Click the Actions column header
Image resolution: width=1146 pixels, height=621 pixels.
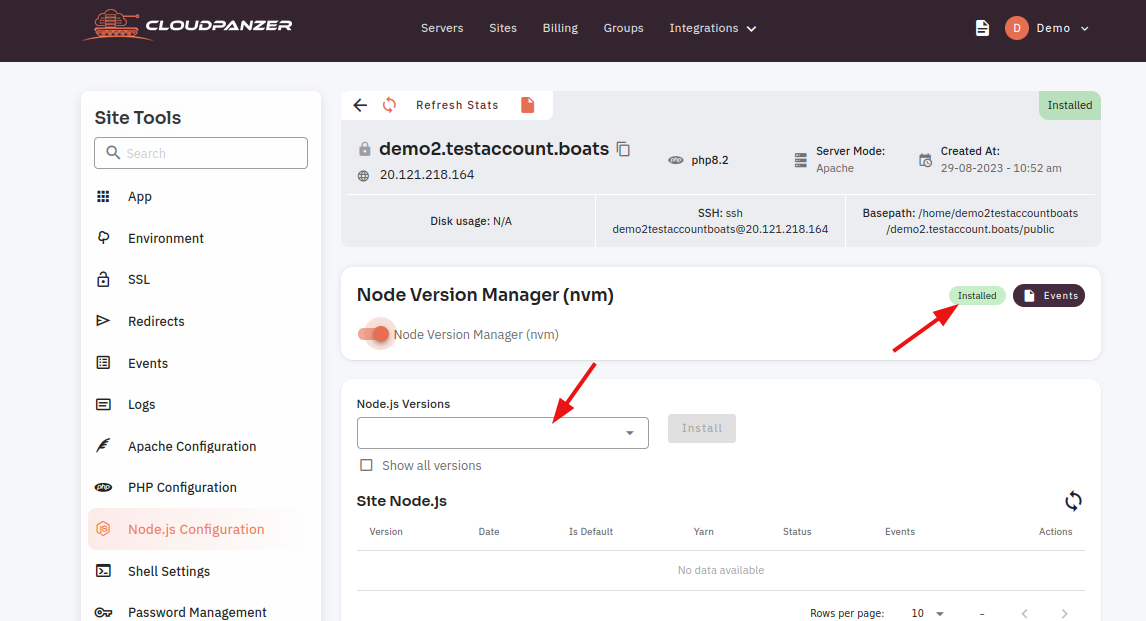point(1055,532)
